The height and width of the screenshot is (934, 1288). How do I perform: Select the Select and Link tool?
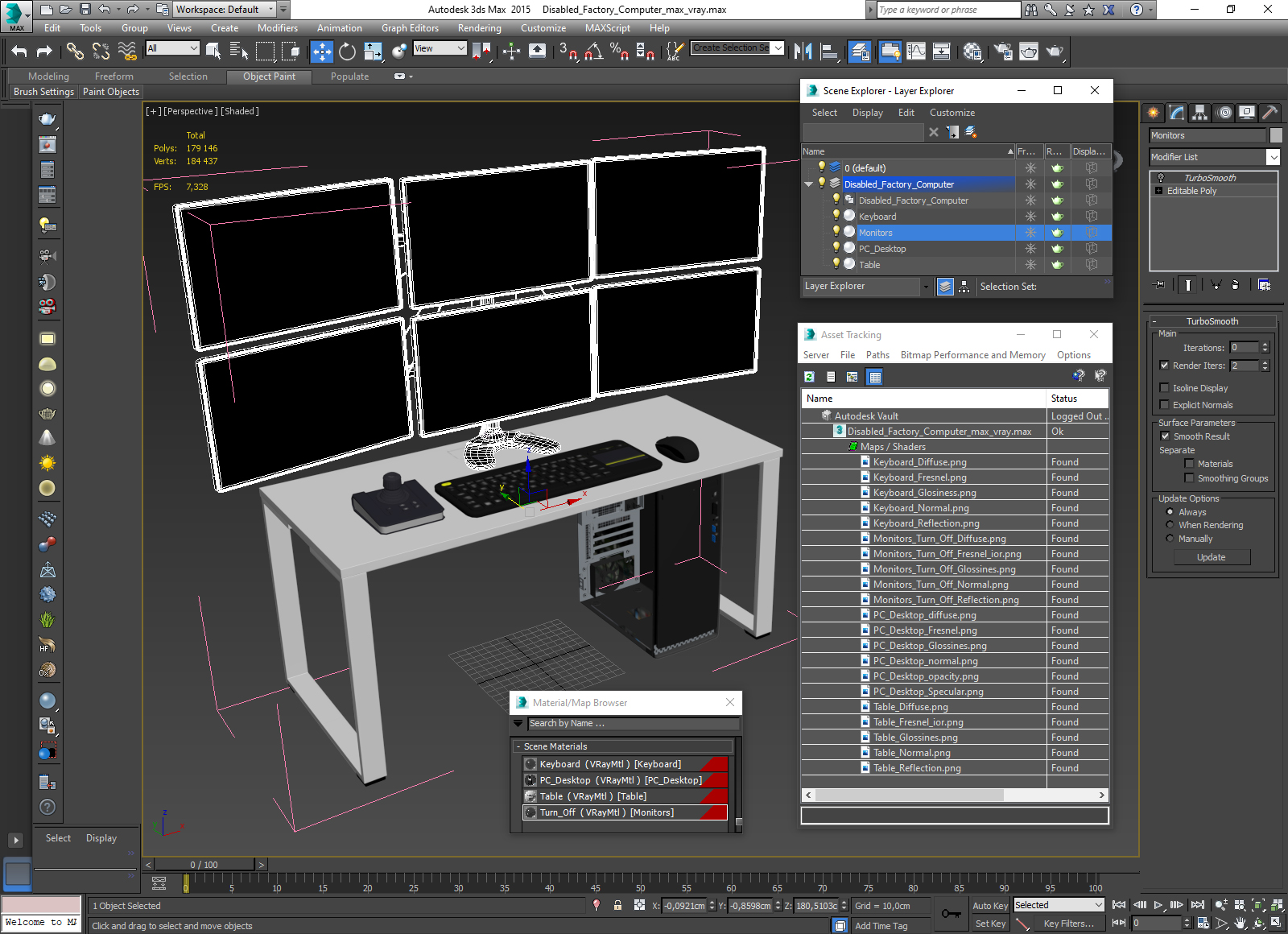[x=75, y=52]
